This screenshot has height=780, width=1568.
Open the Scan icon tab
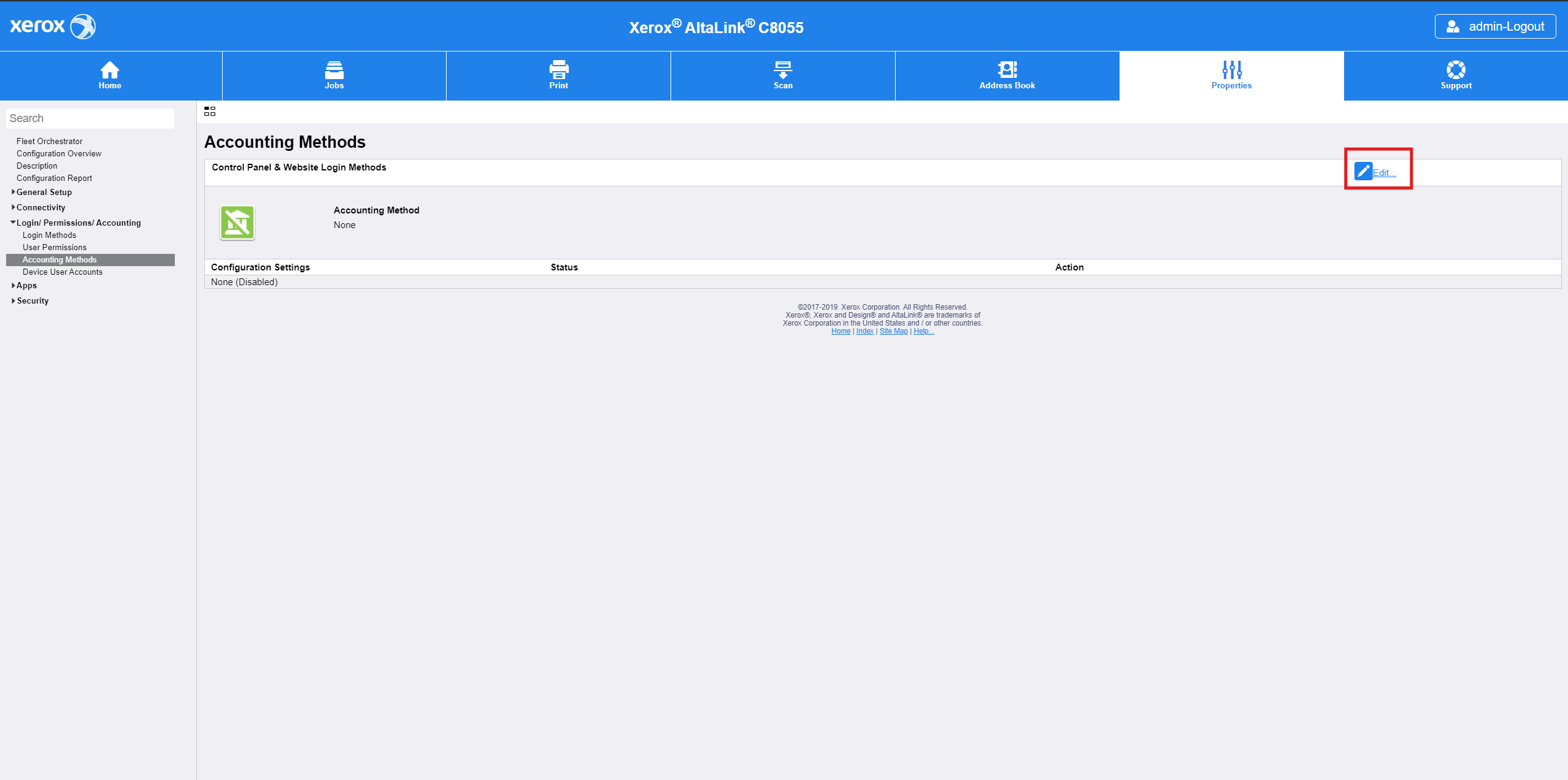pyautogui.click(x=783, y=69)
